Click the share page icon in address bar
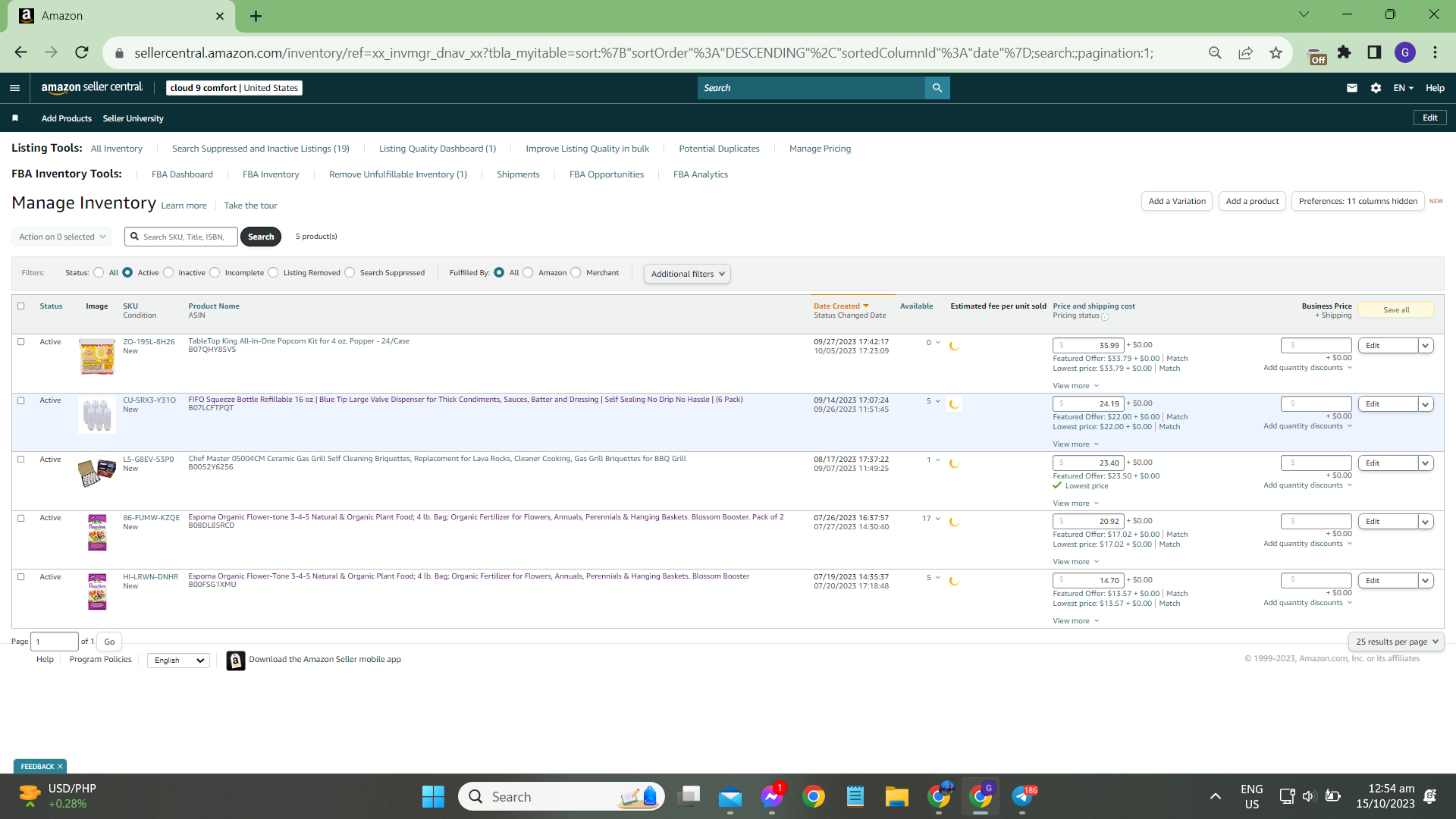Screen dimensions: 1456x819 coord(1246,52)
